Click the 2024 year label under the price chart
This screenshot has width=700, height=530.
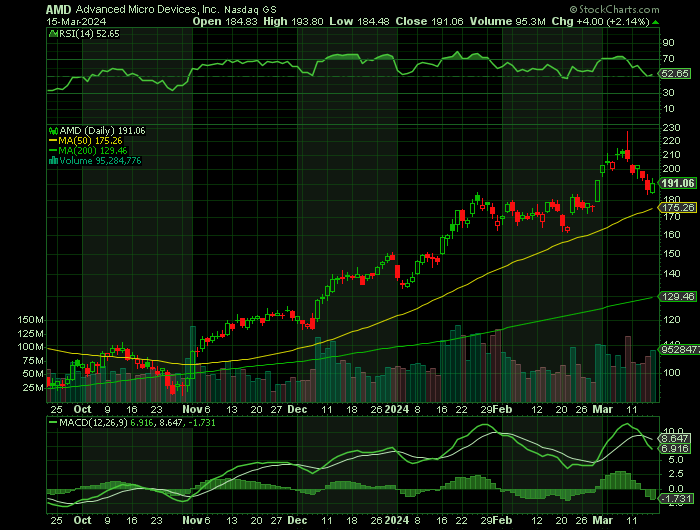397,409
